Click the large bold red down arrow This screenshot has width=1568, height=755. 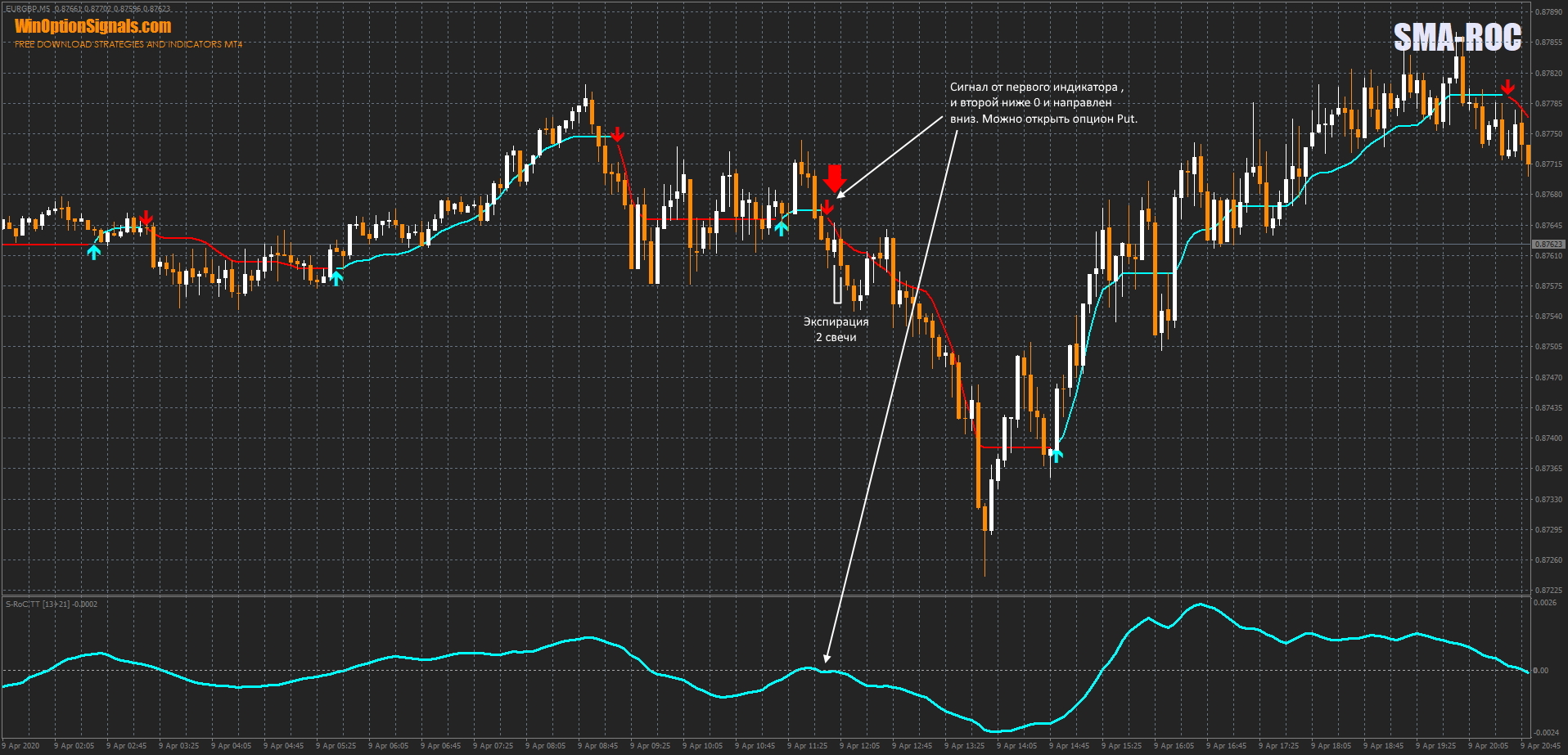point(834,178)
